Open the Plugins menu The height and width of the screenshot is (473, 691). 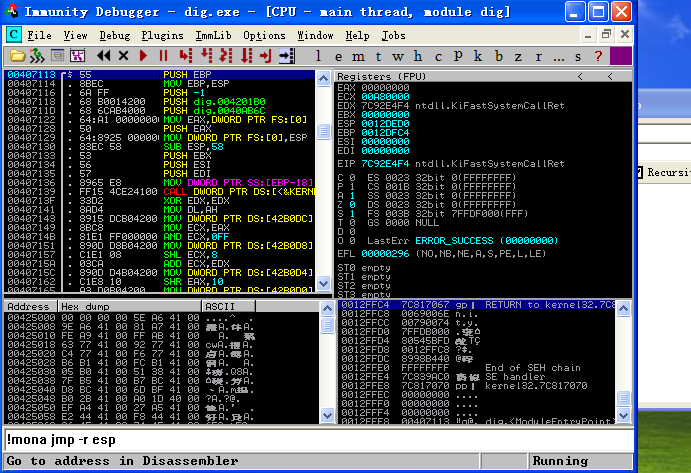[162, 35]
